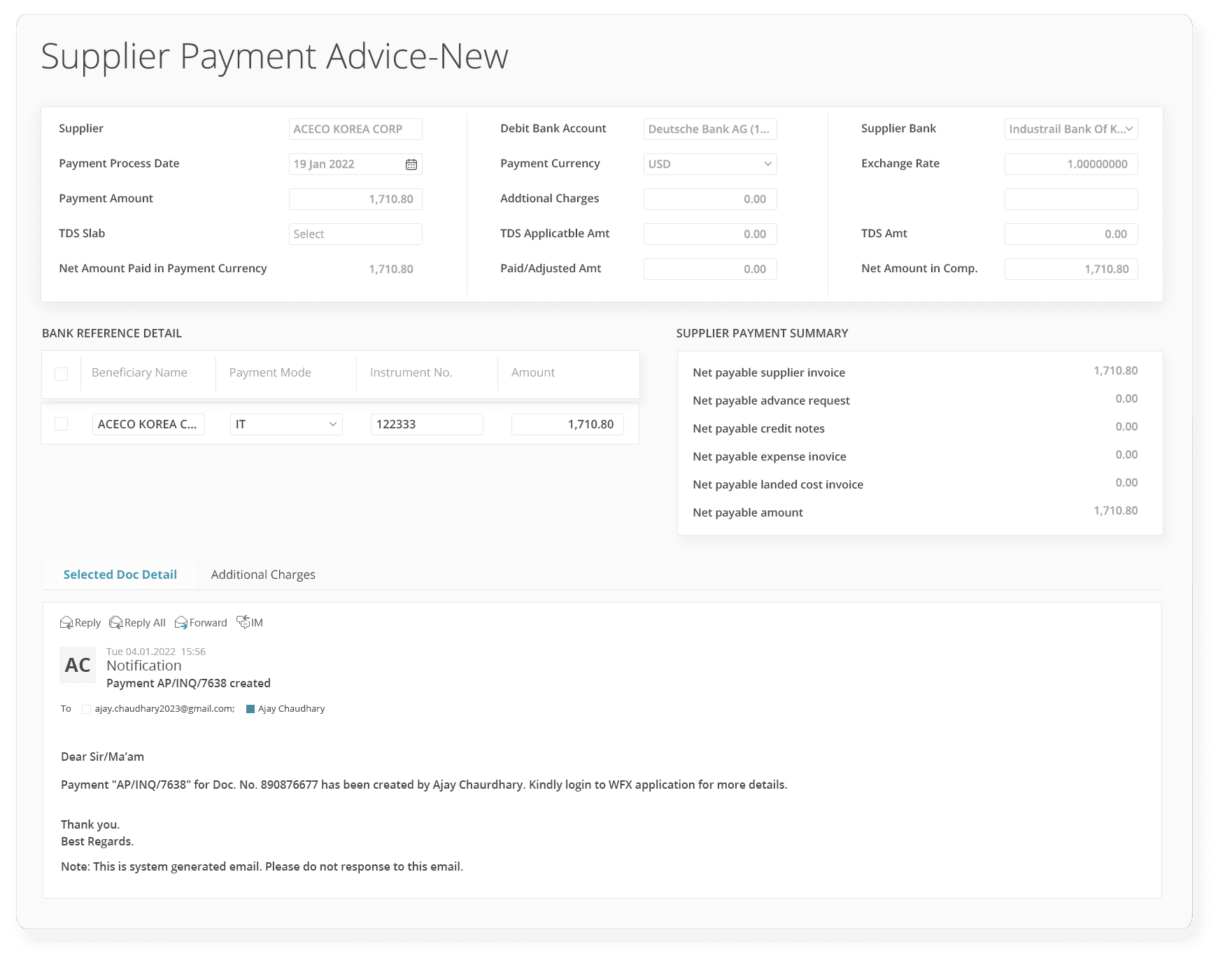Click the recipient name Ajay Chaudhary
The image size is (1232, 970).
292,709
